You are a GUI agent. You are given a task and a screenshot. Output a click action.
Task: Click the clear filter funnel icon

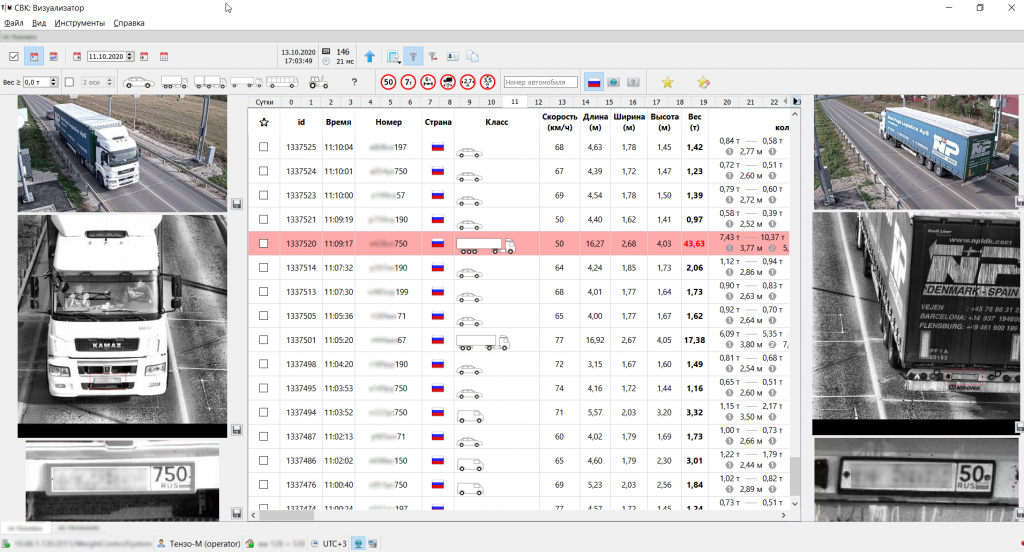433,57
